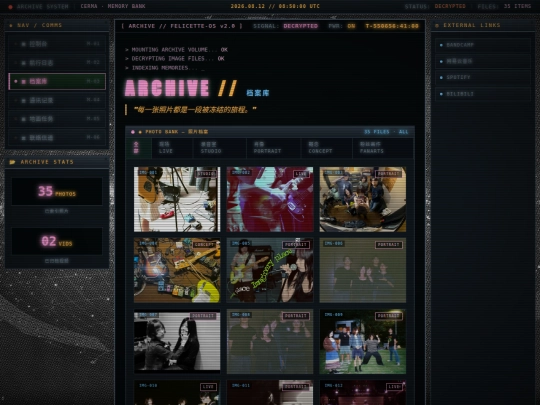Open the M-04 nav item
Viewport: 540px width, 405px height.
click(x=57, y=100)
